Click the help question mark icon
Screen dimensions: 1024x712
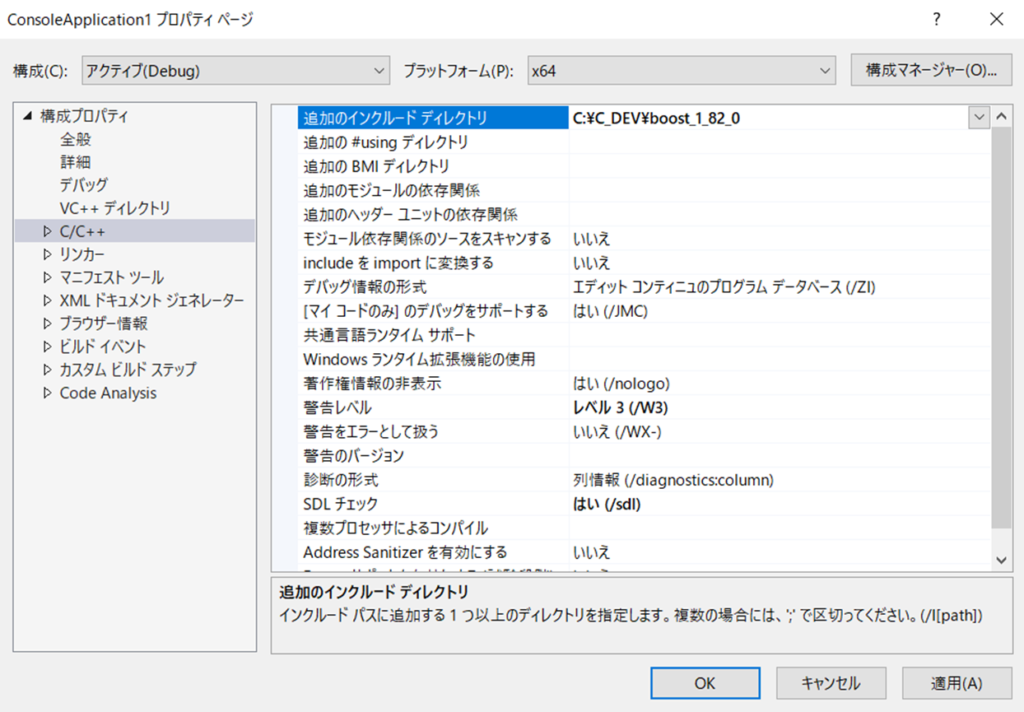[937, 19]
